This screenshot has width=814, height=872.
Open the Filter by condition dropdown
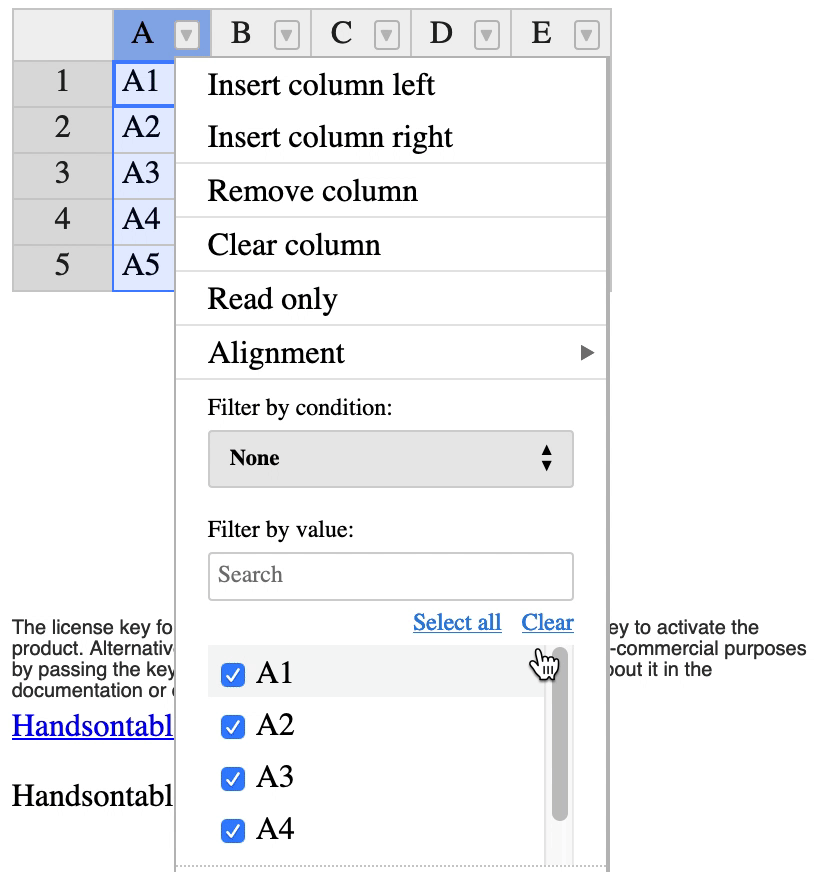coord(390,458)
